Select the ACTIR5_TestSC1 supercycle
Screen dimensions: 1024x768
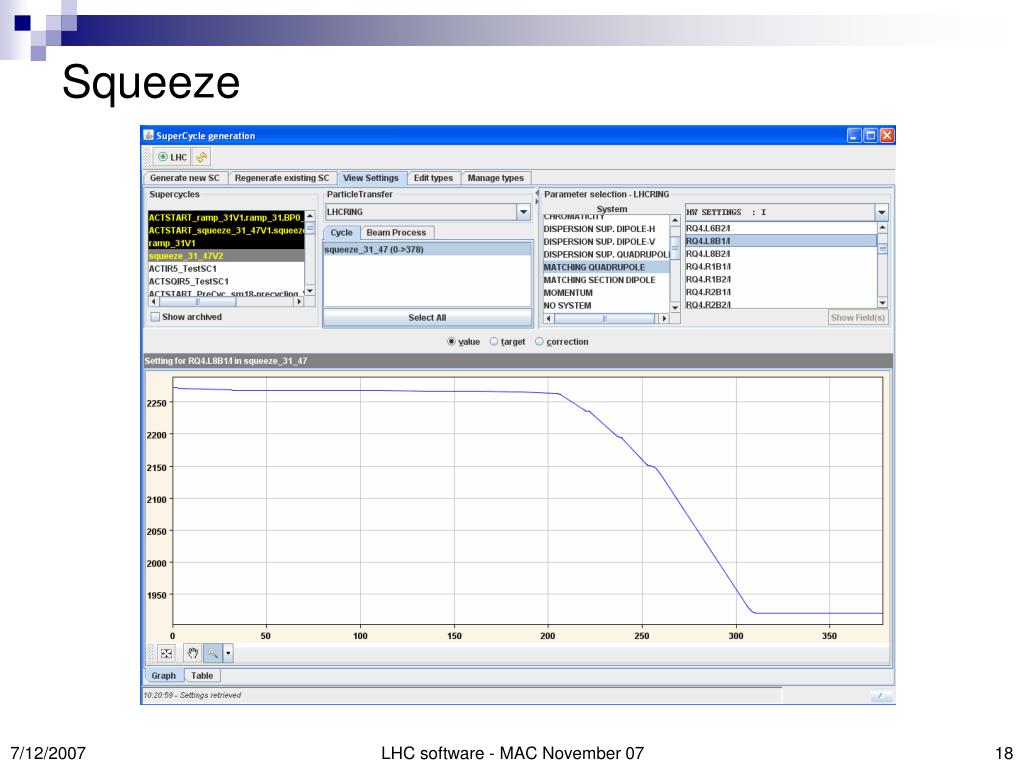click(226, 268)
